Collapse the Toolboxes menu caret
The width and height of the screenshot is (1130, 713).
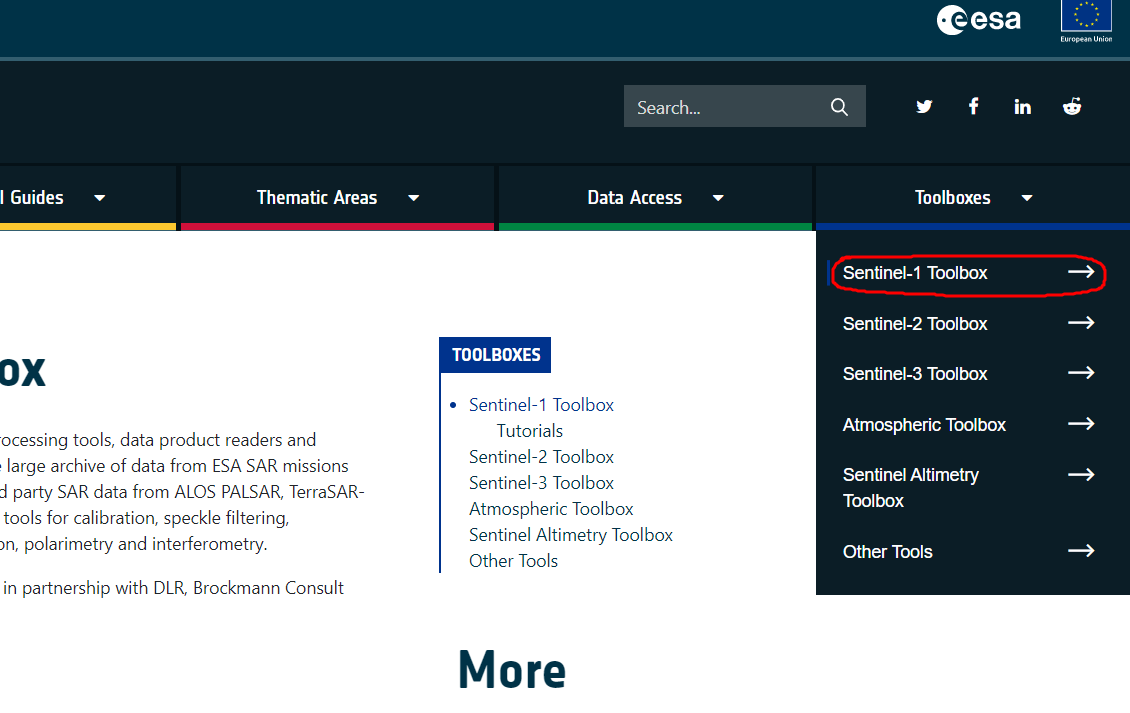tap(1027, 198)
